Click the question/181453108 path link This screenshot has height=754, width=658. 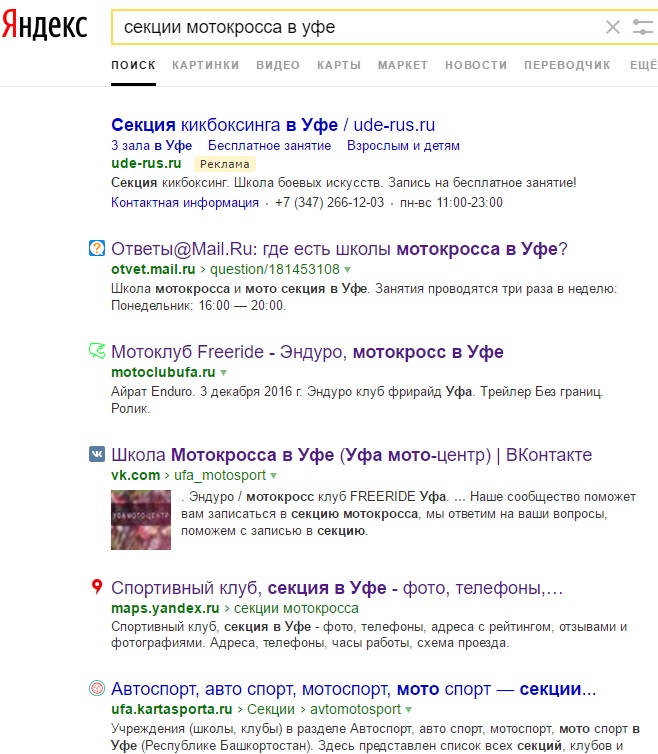point(275,269)
